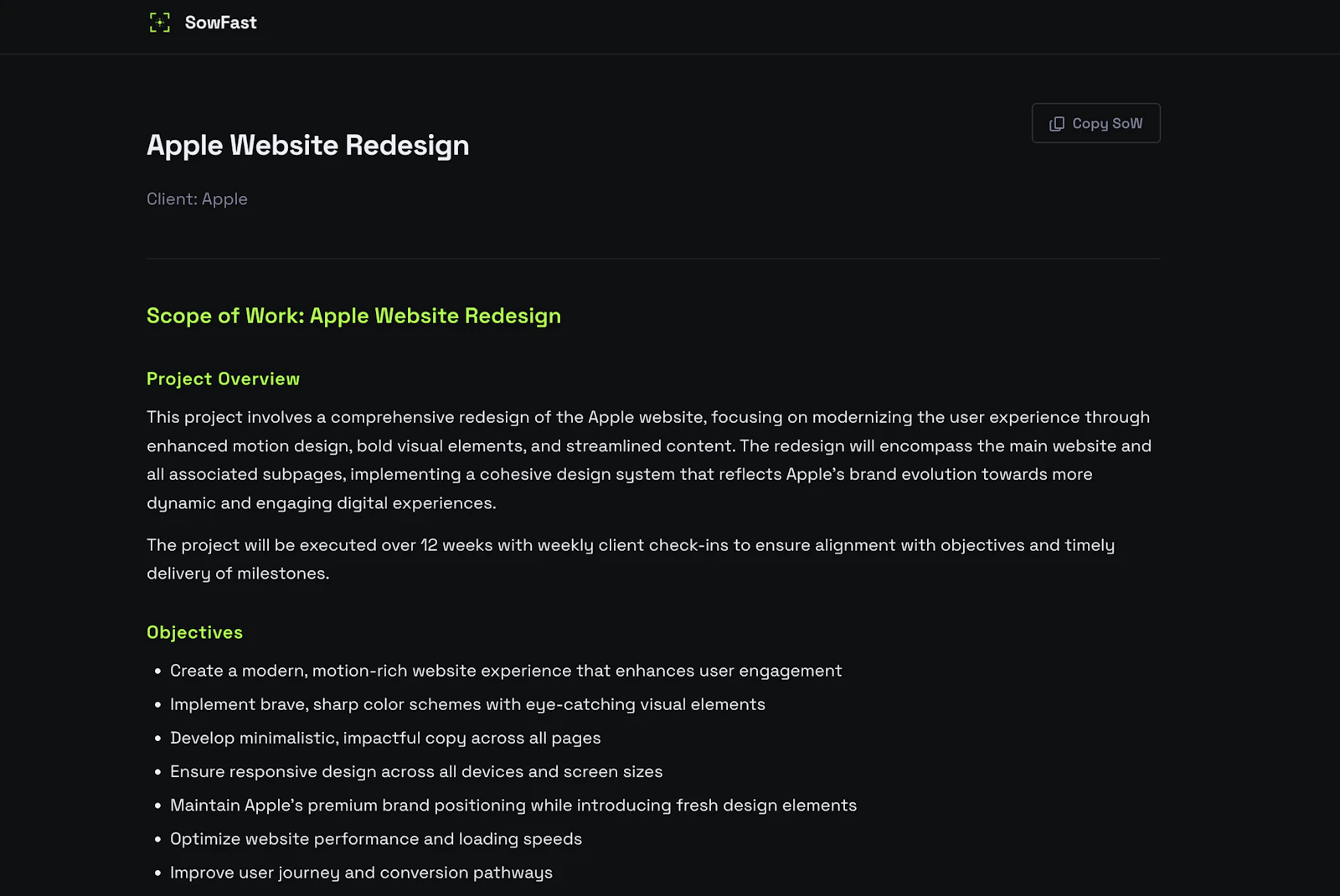This screenshot has width=1340, height=896.
Task: Open the SowFast home link text
Action: (220, 23)
